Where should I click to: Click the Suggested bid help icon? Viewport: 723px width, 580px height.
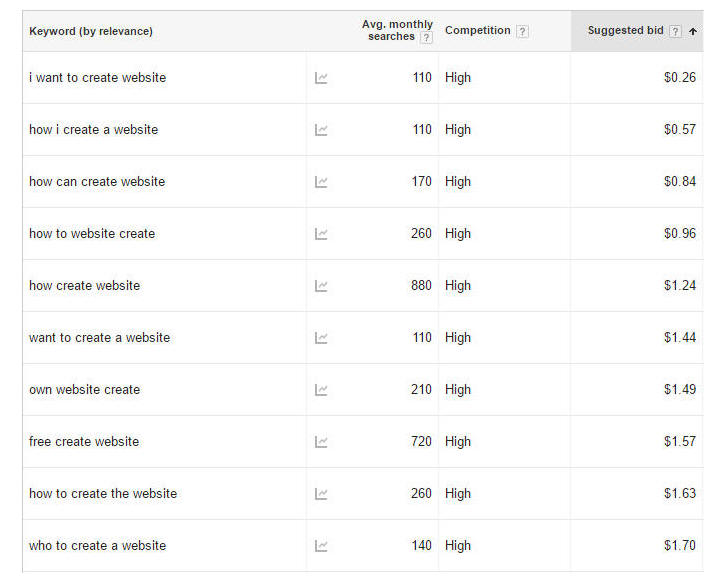[676, 31]
